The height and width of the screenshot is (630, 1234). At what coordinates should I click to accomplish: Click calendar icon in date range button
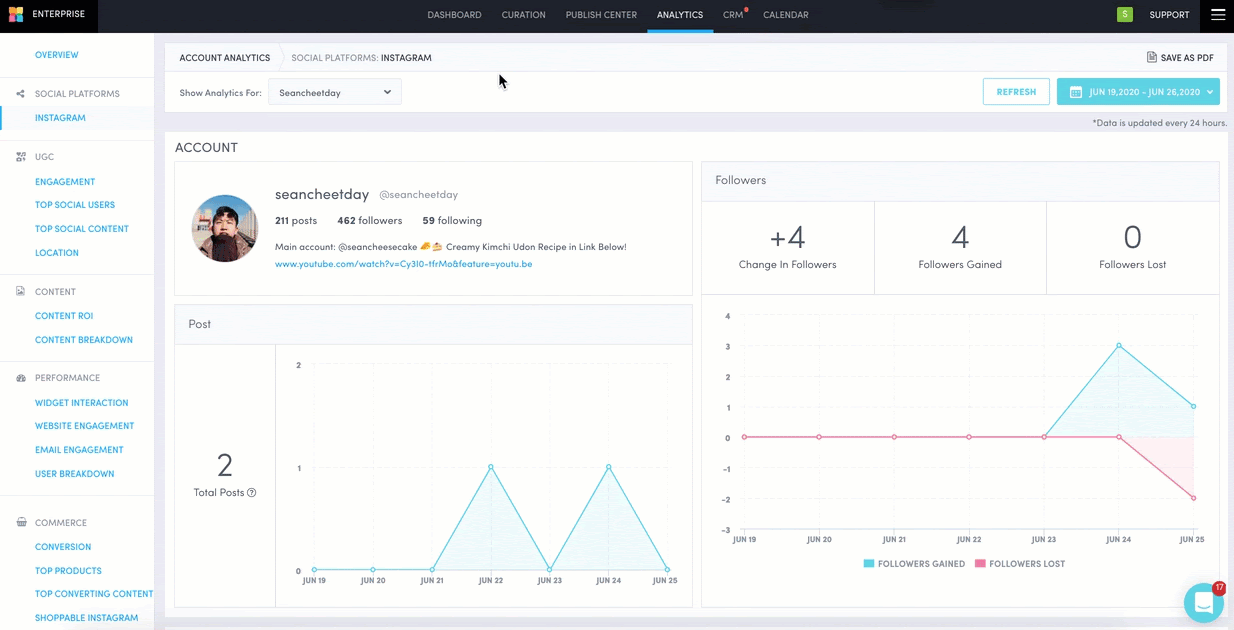(x=1075, y=92)
